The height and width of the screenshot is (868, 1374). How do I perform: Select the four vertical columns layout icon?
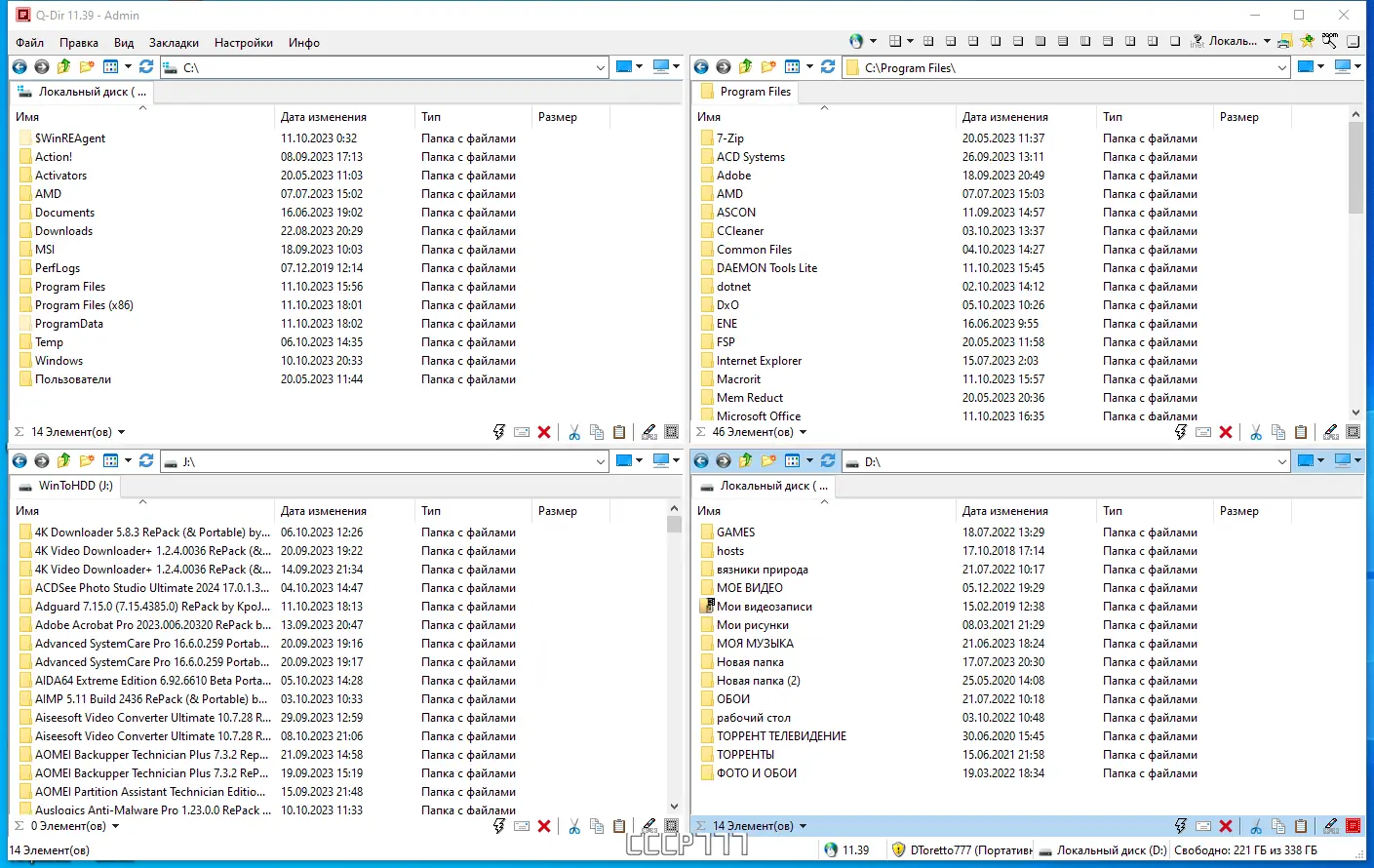(1040, 41)
